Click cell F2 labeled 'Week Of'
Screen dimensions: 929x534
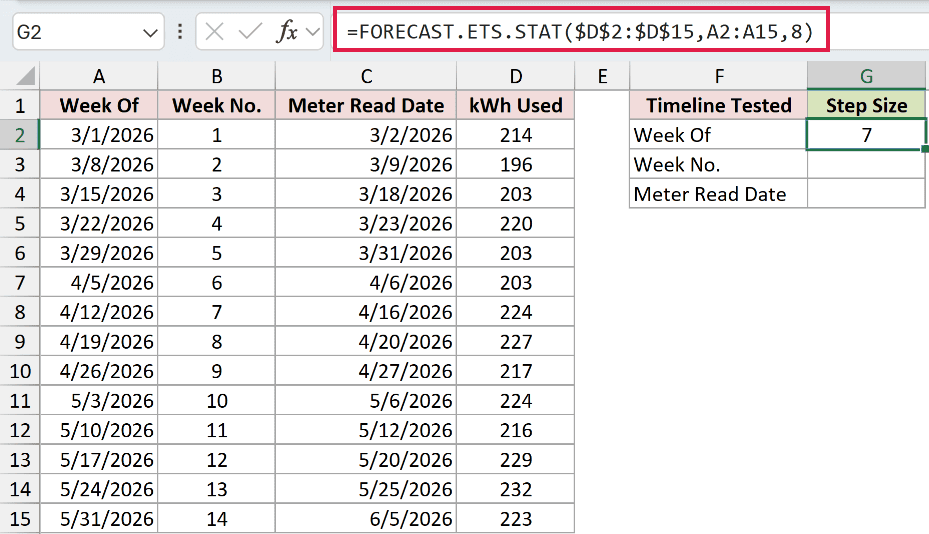(x=719, y=135)
